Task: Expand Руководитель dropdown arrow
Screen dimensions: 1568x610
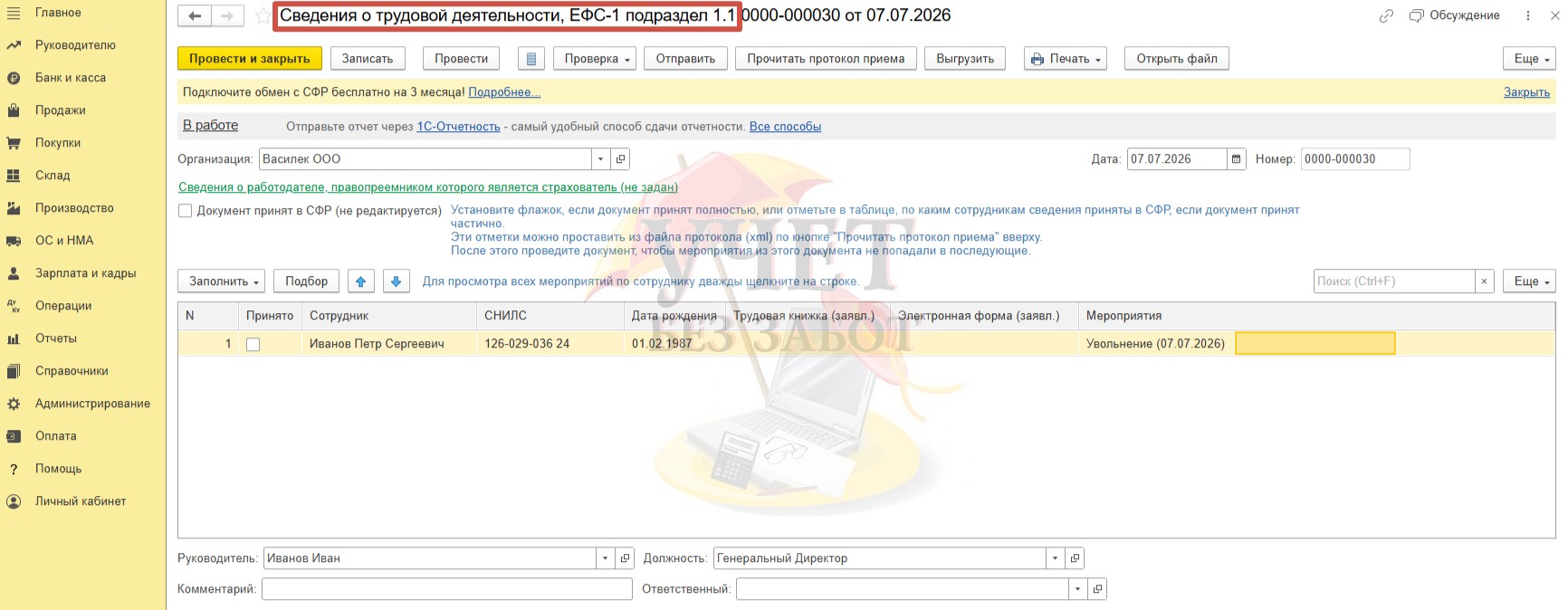Action: [x=606, y=558]
